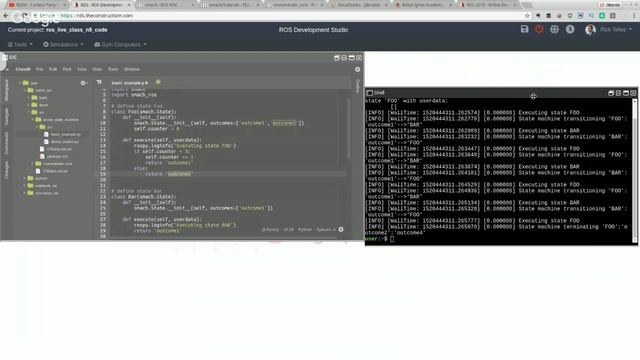The width and height of the screenshot is (640, 360).
Task: Open the Gym Computers dropdown menu
Action: (120, 44)
